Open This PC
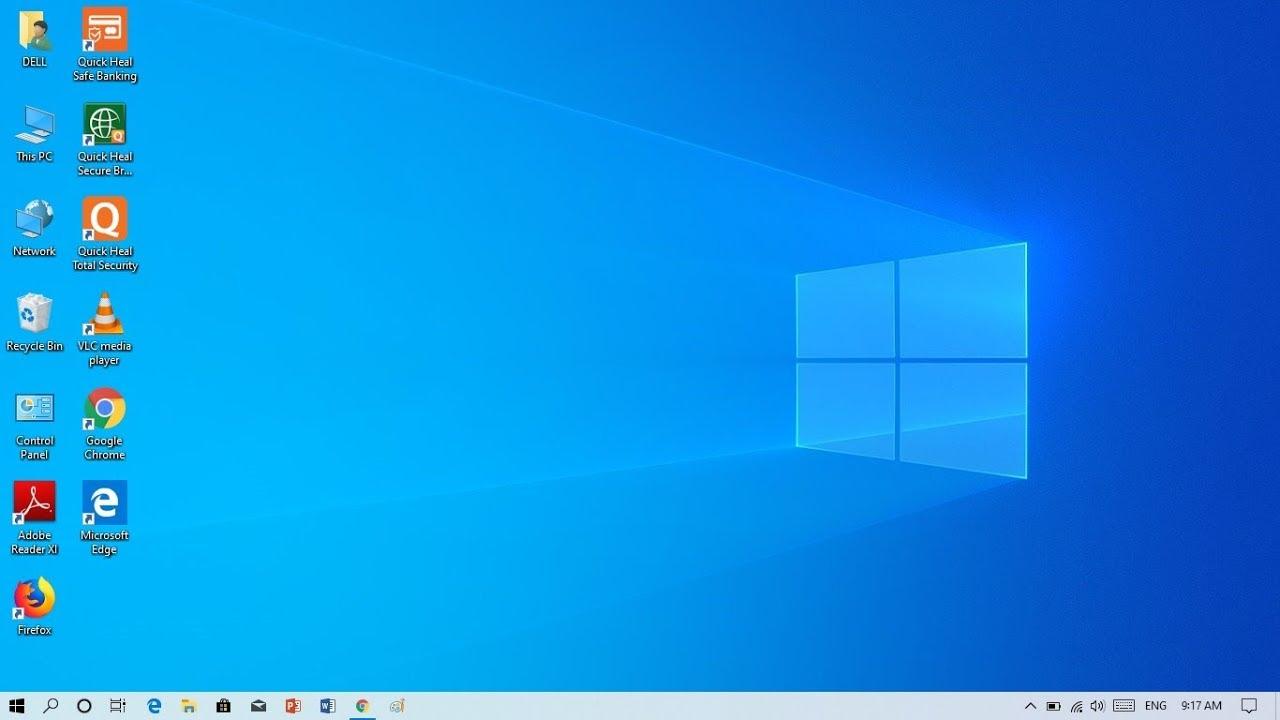This screenshot has width=1280, height=720. pyautogui.click(x=34, y=127)
